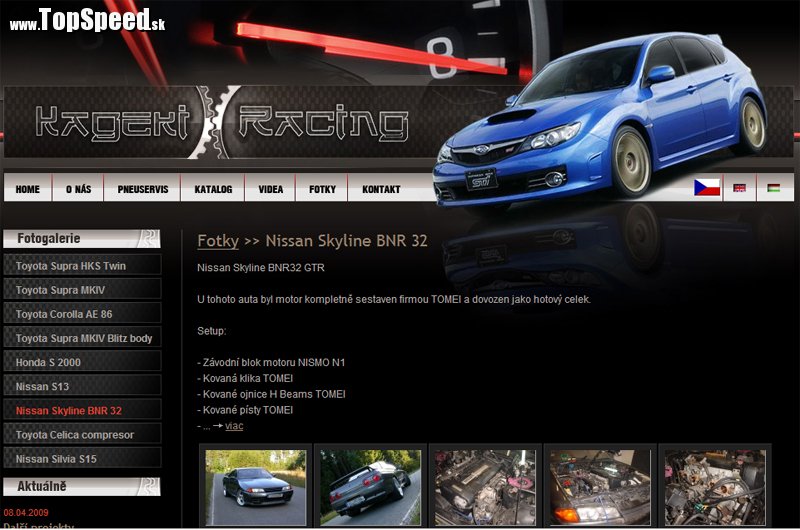Open the Nissan Silvia S15 gallery
The image size is (800, 530).
point(82,459)
